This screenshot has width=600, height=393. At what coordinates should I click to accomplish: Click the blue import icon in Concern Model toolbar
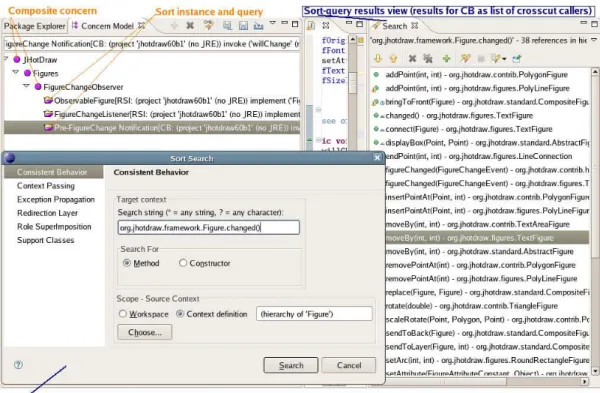259,26
